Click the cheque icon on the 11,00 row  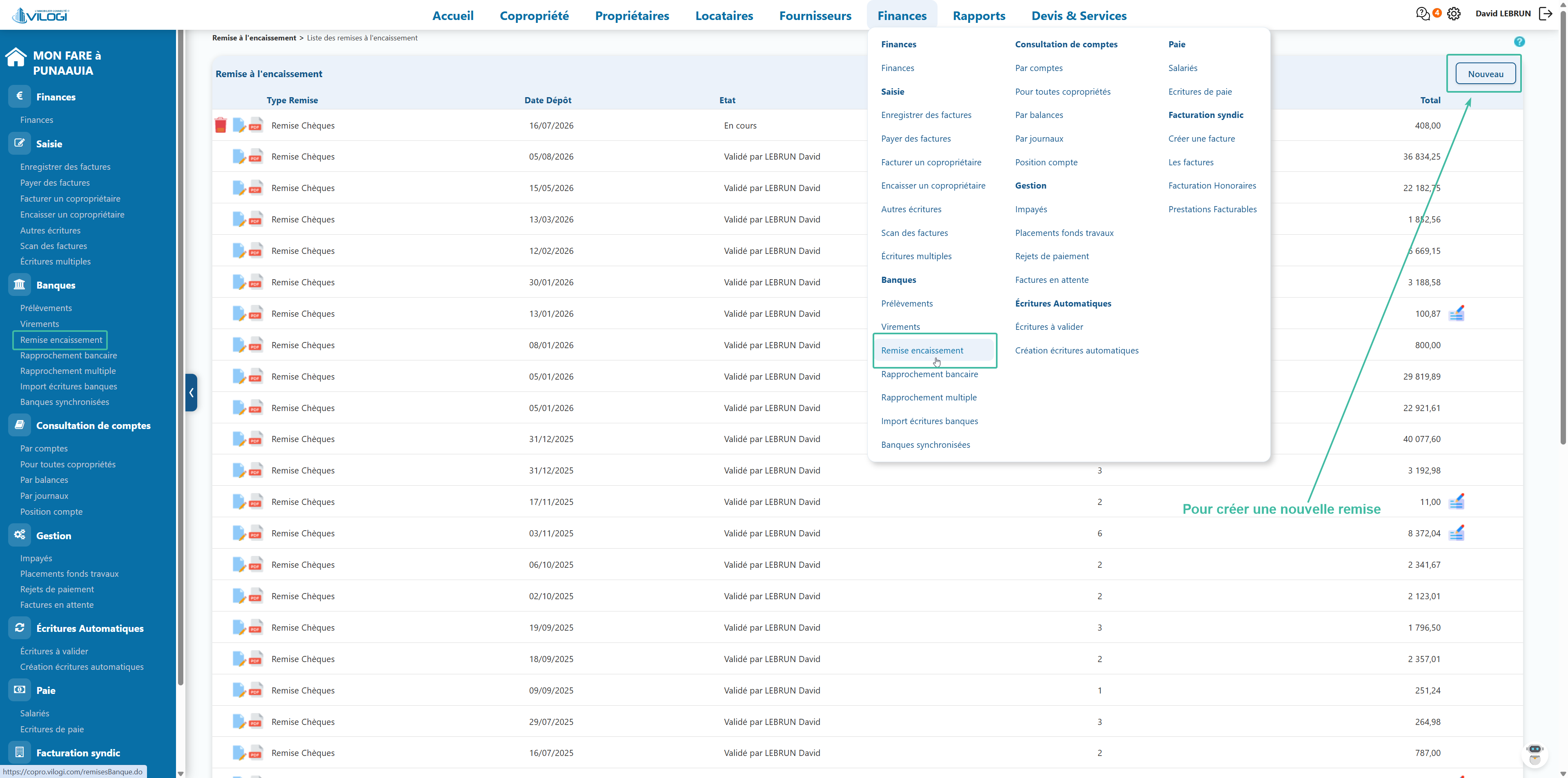(1457, 501)
